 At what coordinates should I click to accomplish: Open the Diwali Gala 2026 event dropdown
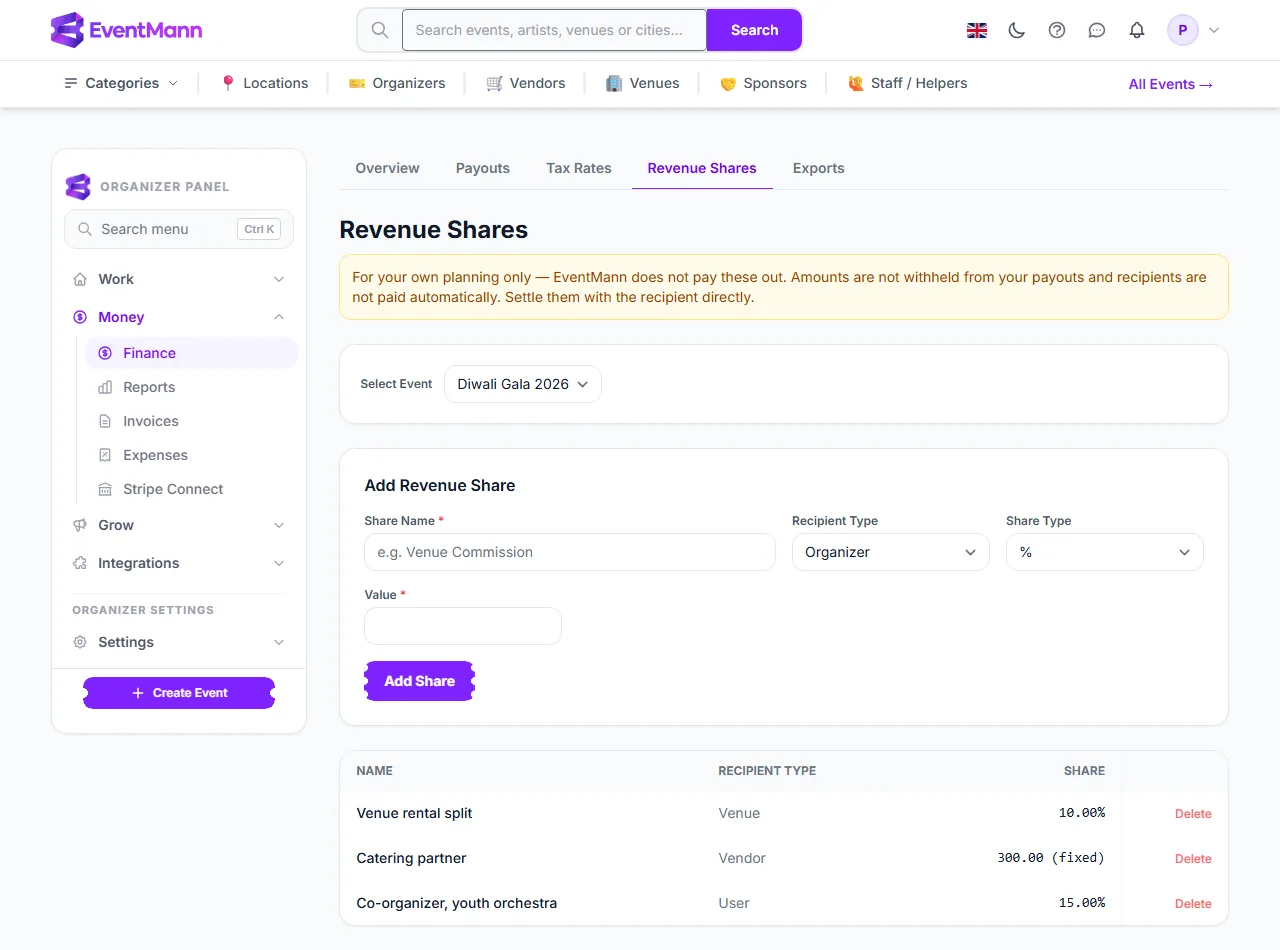(523, 384)
